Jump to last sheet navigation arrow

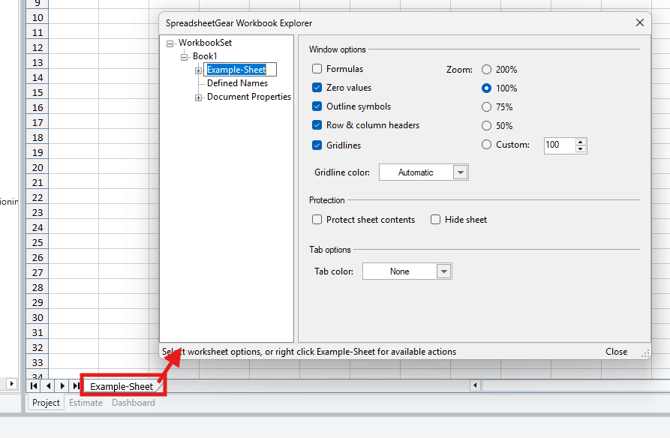tap(76, 385)
